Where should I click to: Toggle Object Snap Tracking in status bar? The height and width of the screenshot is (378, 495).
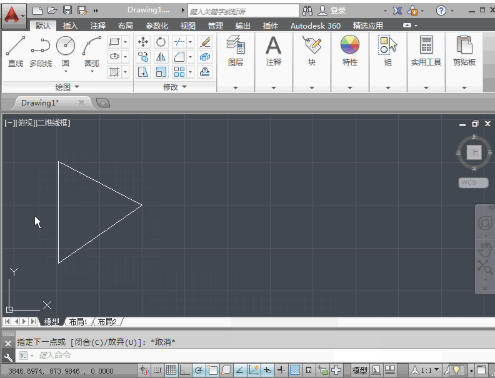tap(240, 370)
